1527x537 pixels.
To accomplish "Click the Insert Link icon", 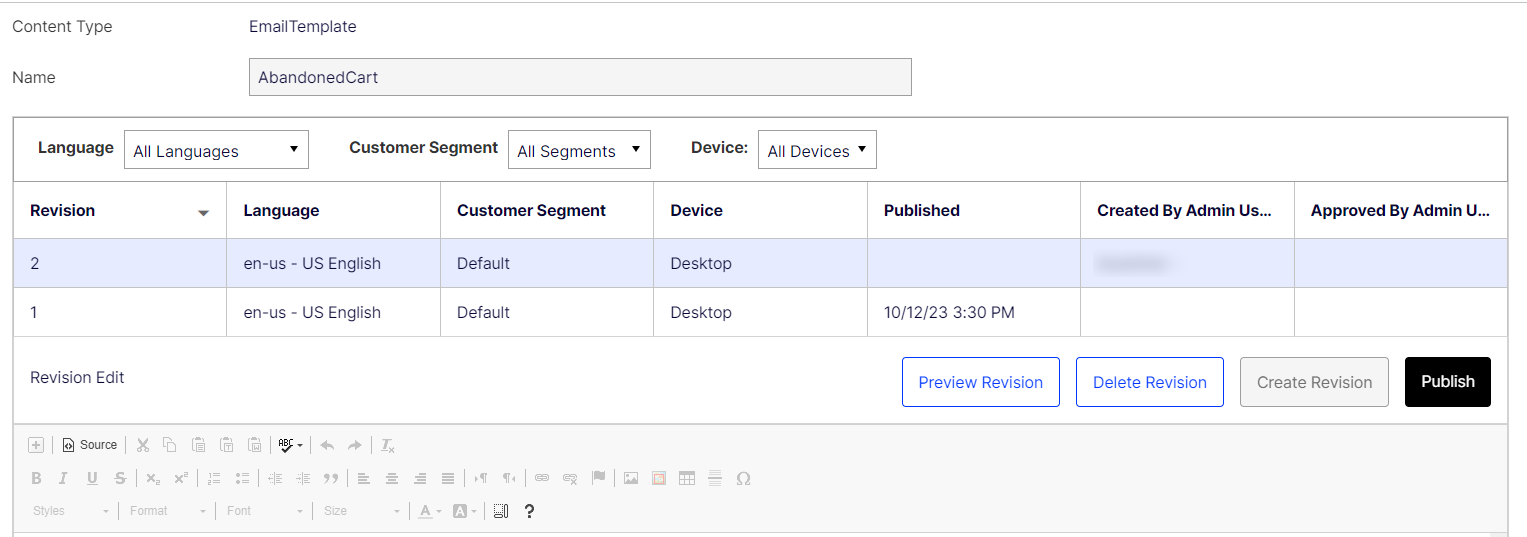I will [x=542, y=478].
